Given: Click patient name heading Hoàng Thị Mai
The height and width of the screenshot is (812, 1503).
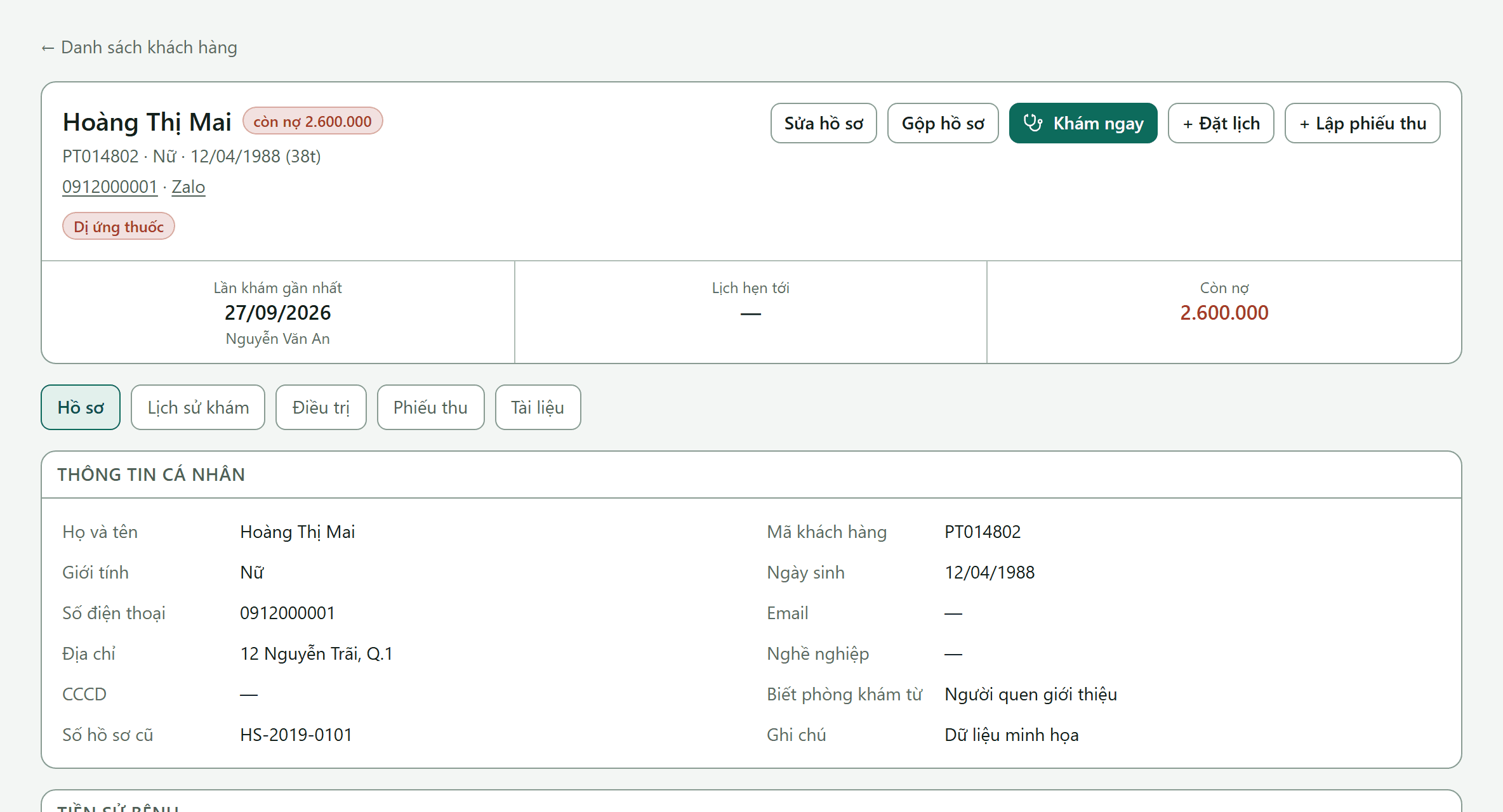Looking at the screenshot, I should point(147,122).
